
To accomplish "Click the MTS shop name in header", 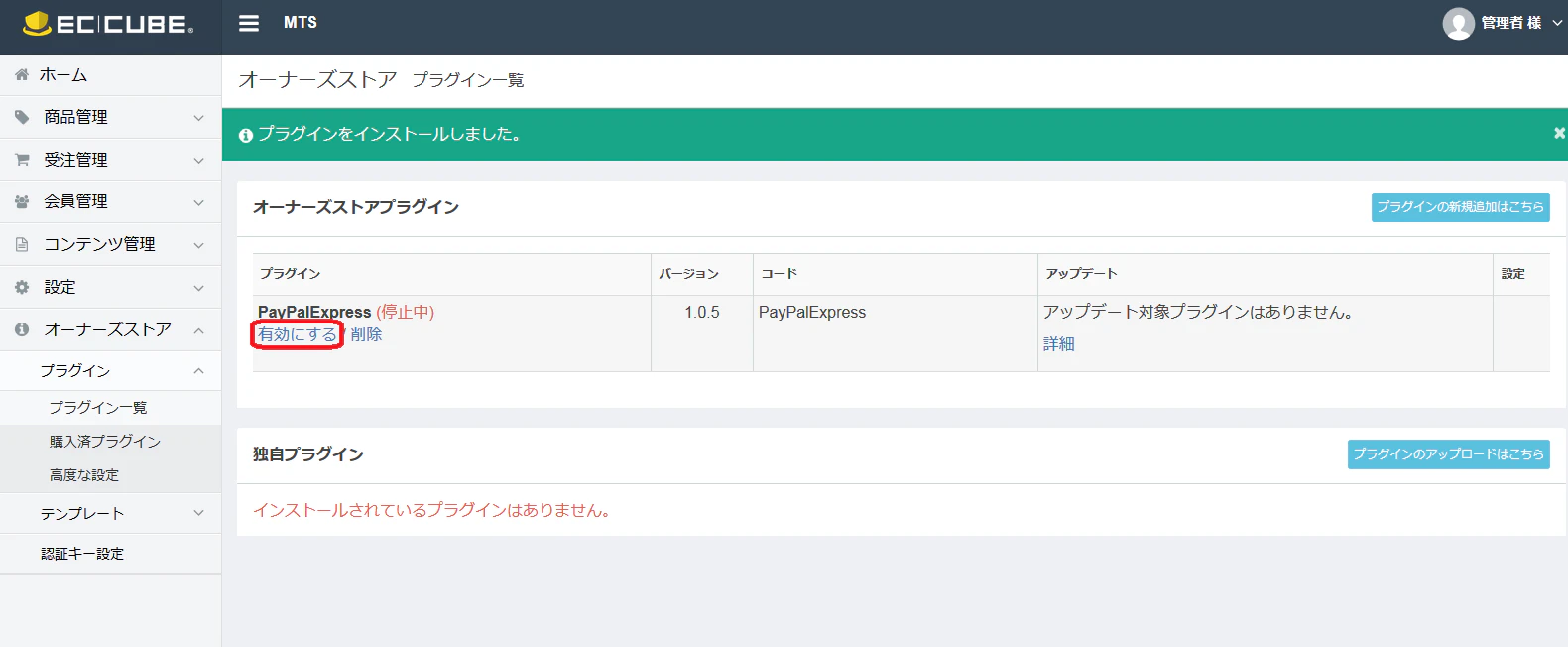I will pyautogui.click(x=301, y=23).
